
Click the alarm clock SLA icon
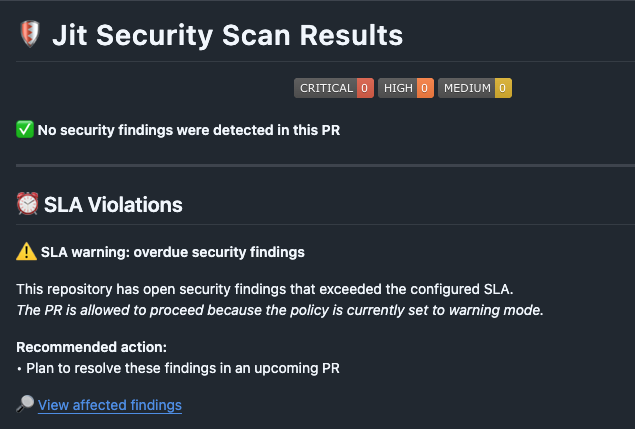(x=28, y=204)
